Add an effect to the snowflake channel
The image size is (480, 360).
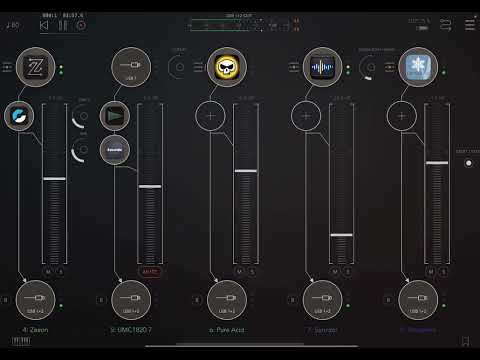coord(402,116)
